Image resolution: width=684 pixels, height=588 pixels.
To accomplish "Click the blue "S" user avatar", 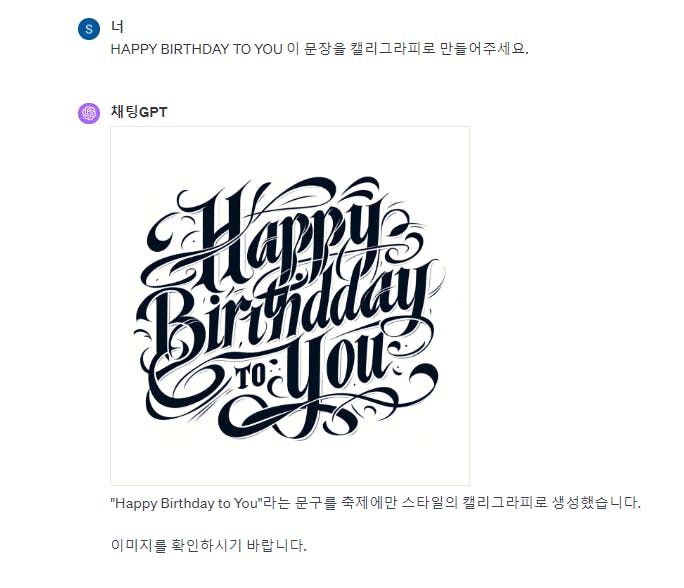I will pyautogui.click(x=89, y=29).
